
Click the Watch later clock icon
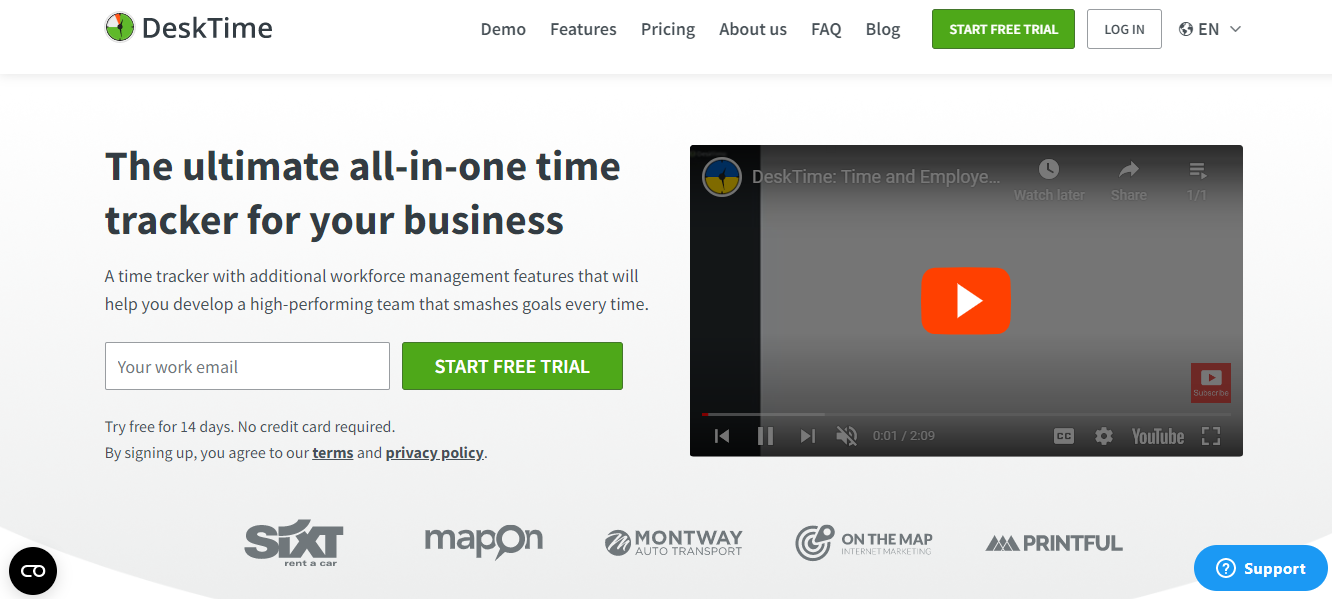[x=1049, y=169]
